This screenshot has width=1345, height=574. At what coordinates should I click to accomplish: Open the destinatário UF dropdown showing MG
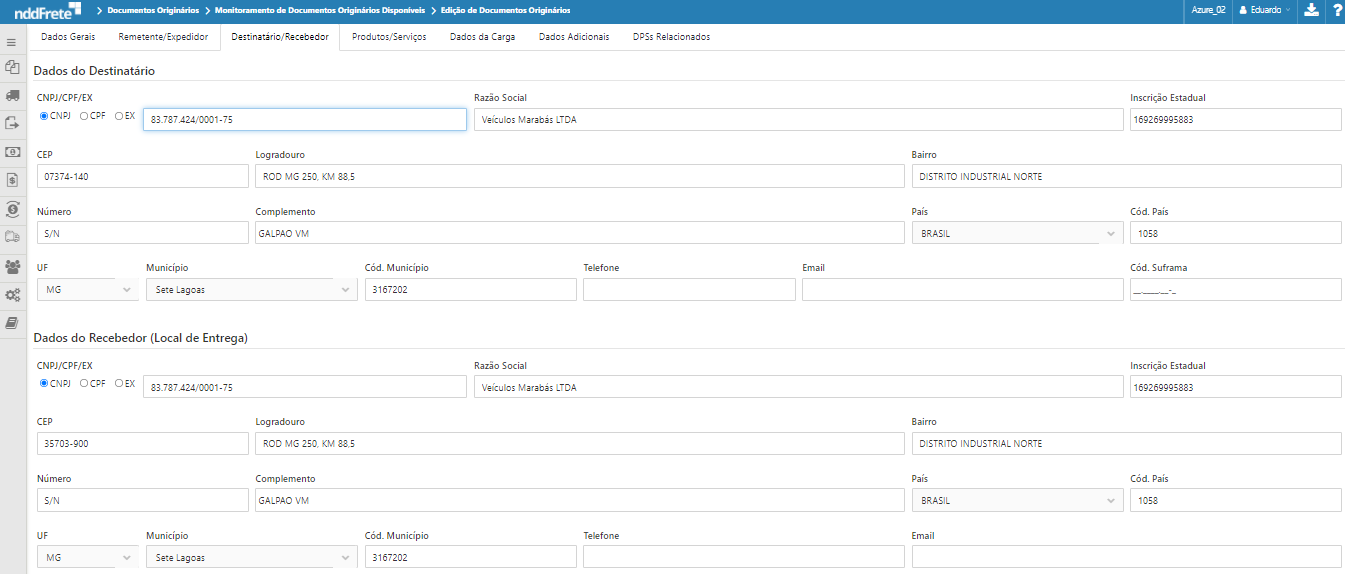click(87, 290)
